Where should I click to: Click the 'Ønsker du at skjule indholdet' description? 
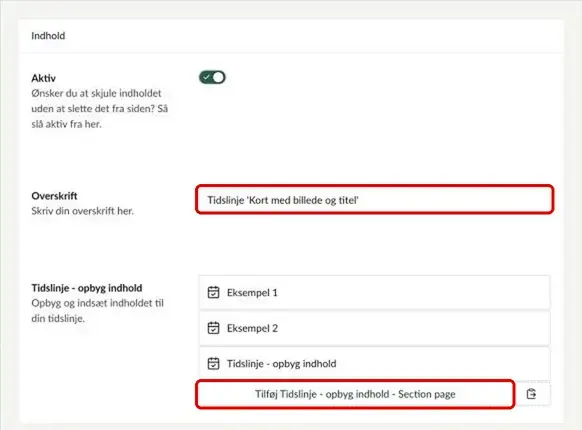point(99,108)
